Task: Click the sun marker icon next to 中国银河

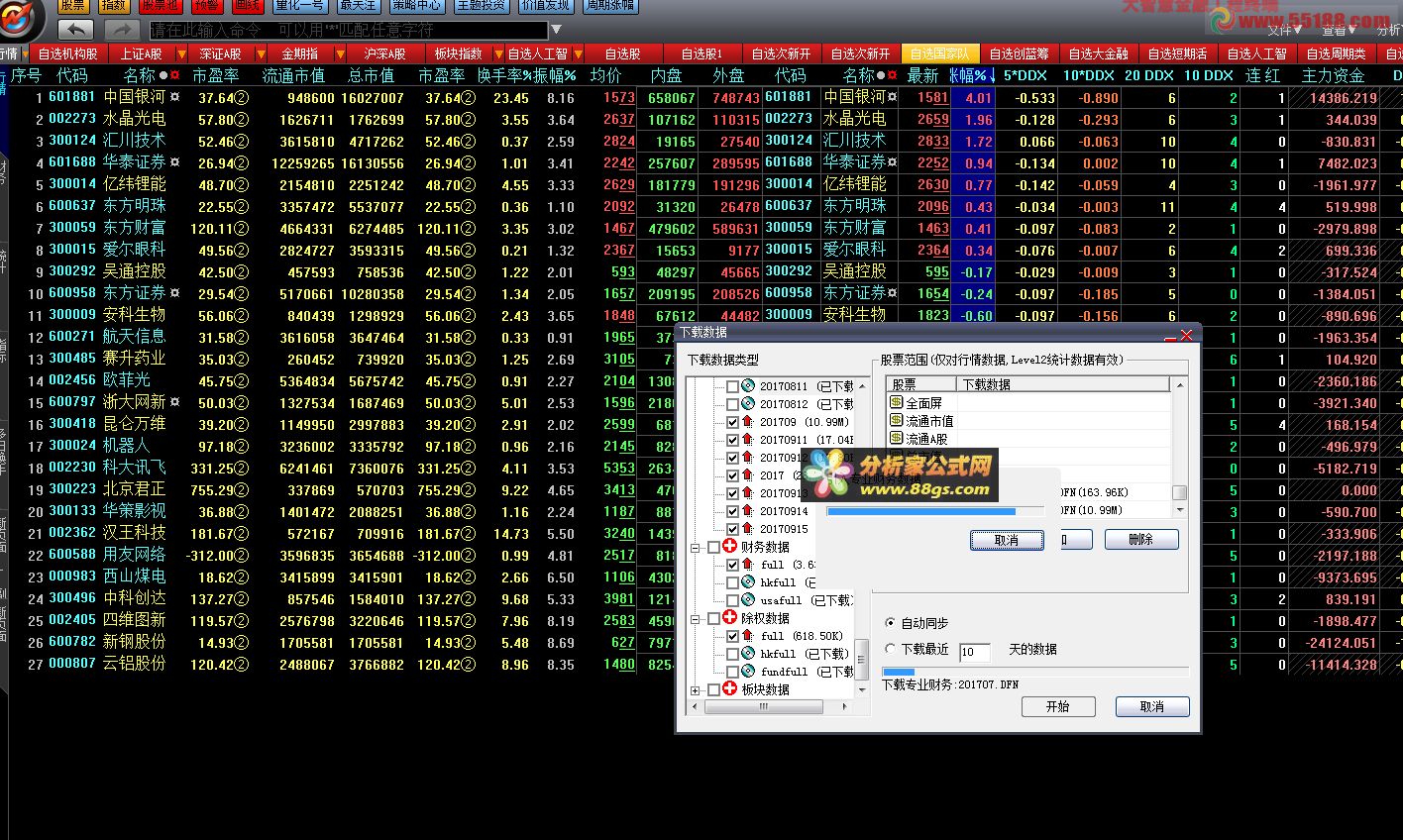Action: click(x=175, y=97)
